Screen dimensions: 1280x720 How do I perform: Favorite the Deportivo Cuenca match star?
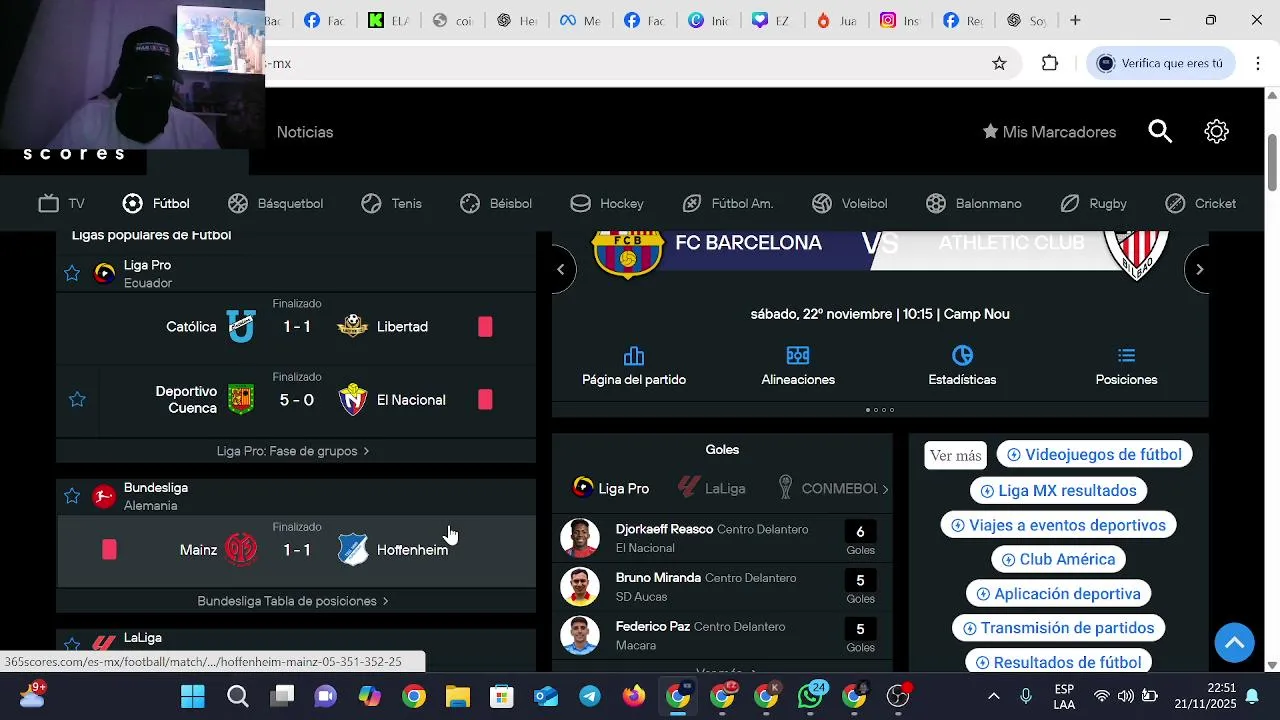tap(77, 400)
